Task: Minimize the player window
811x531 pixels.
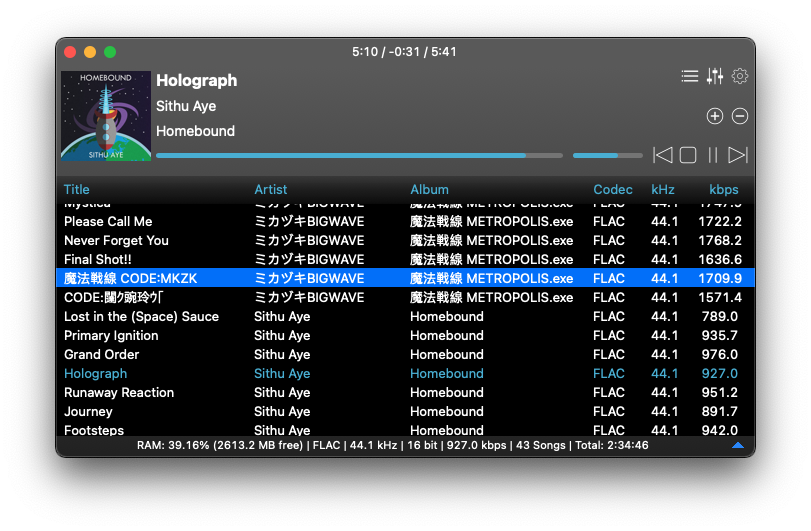Action: (x=90, y=52)
